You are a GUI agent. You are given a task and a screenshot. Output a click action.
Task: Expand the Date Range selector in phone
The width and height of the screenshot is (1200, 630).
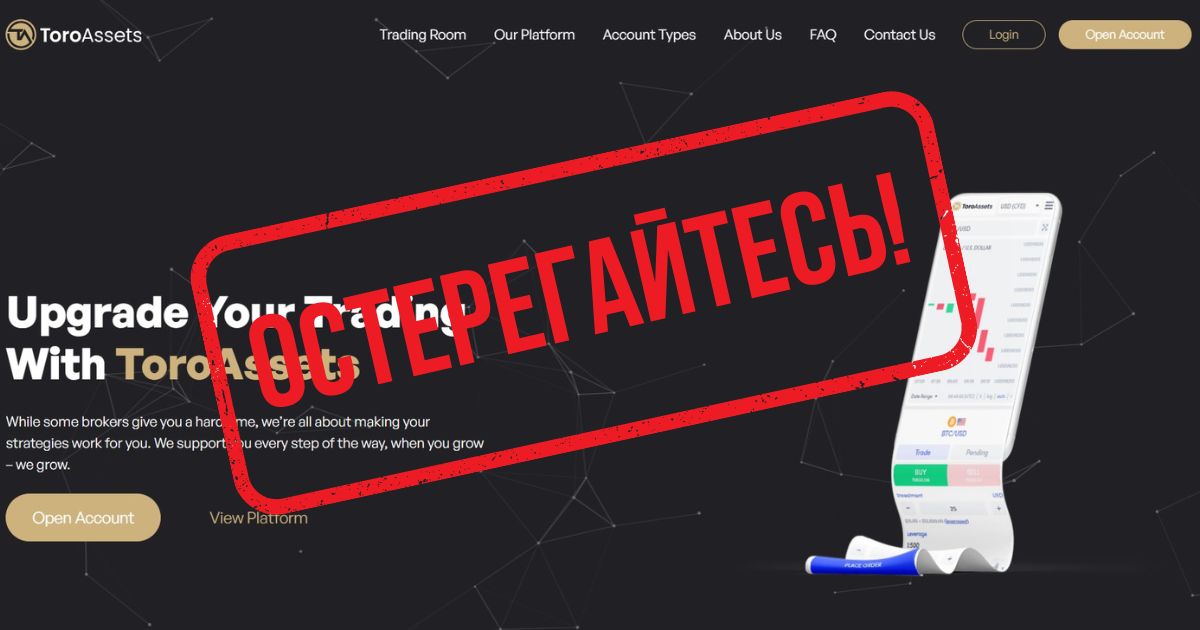(925, 396)
